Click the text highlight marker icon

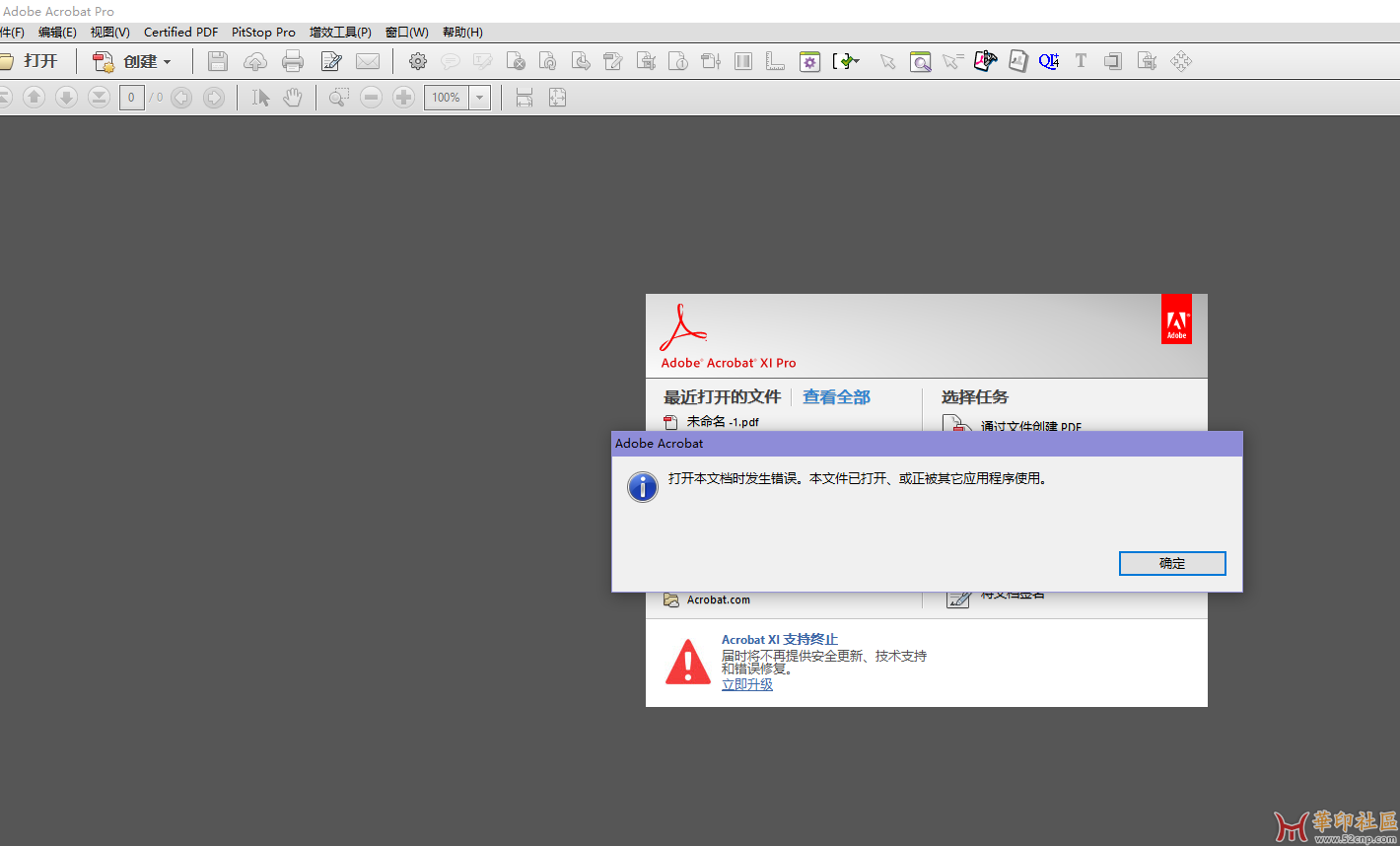[482, 61]
